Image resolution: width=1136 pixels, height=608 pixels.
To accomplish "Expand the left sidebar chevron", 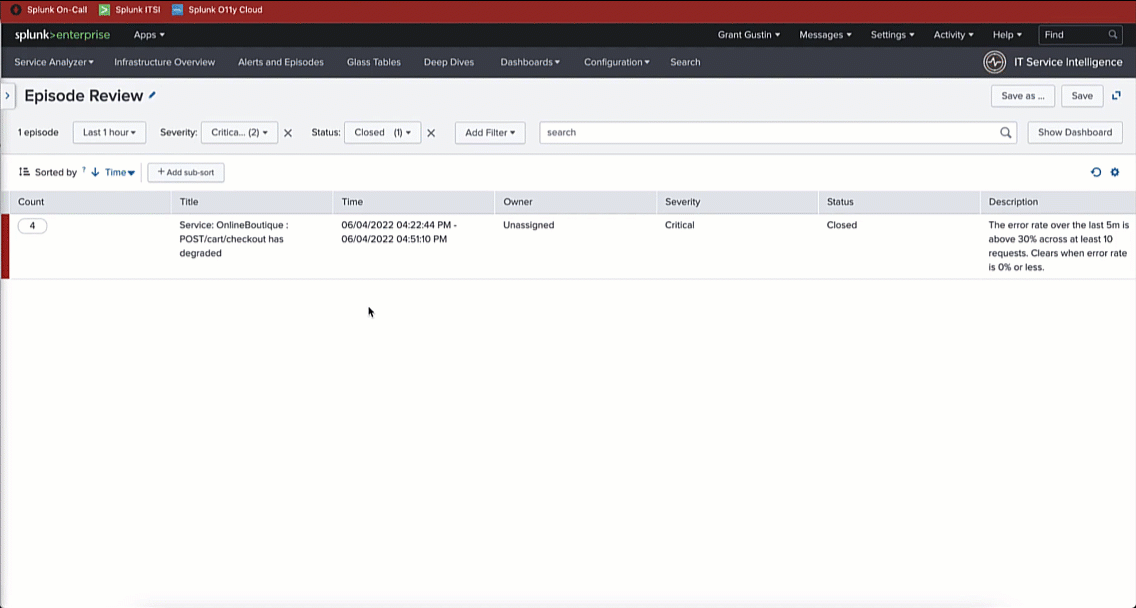I will (7, 96).
